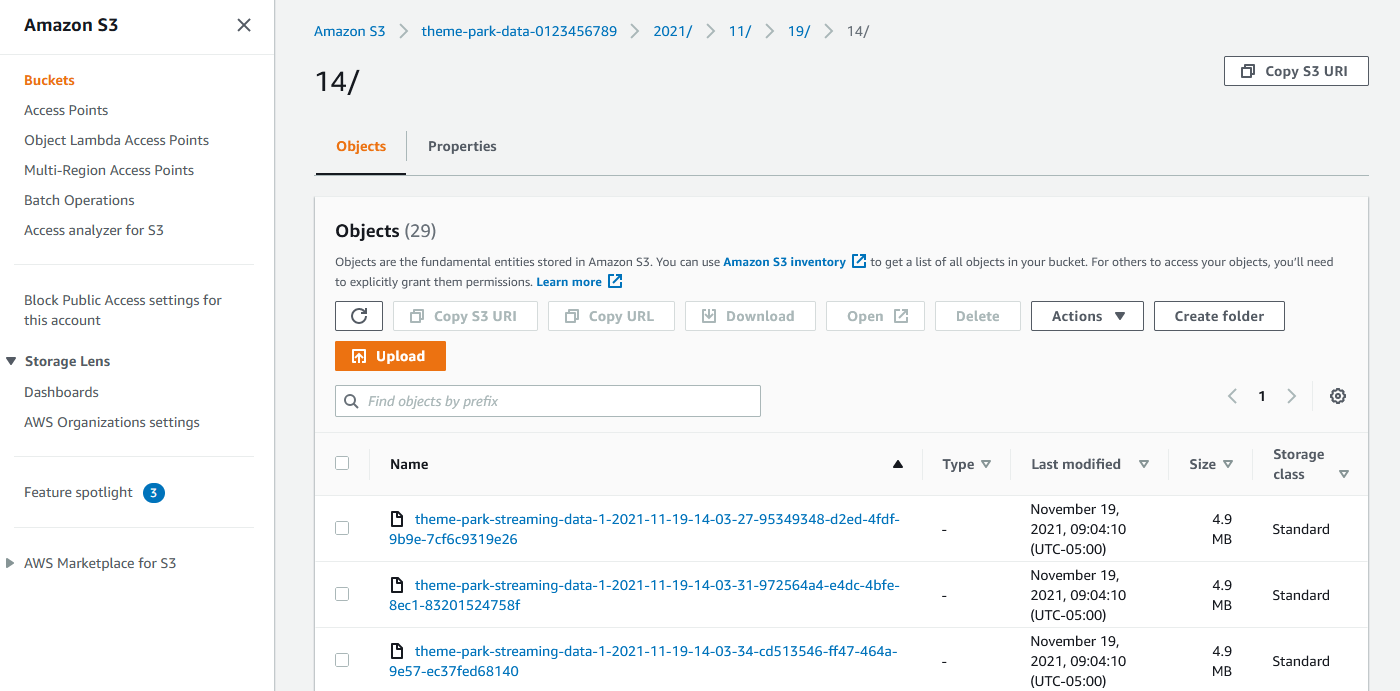Open the Amazon S3 inventory link
This screenshot has width=1400, height=691.
pos(794,262)
